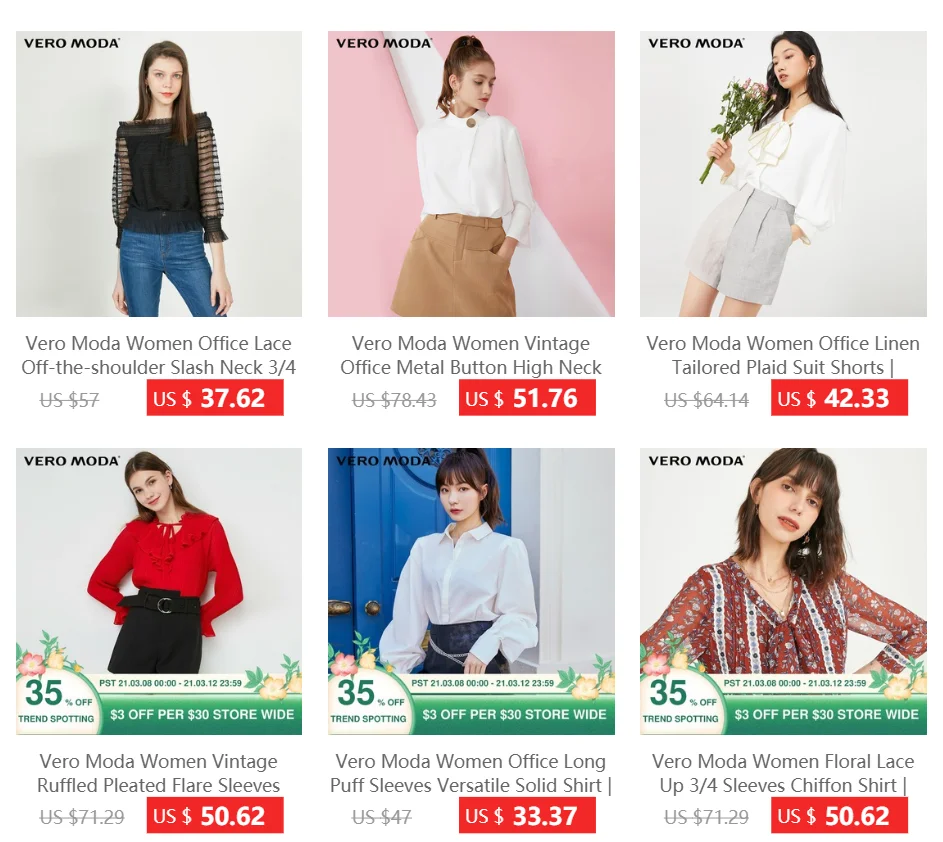Click the Office Lace Off-the-shoulder title link

(159, 355)
